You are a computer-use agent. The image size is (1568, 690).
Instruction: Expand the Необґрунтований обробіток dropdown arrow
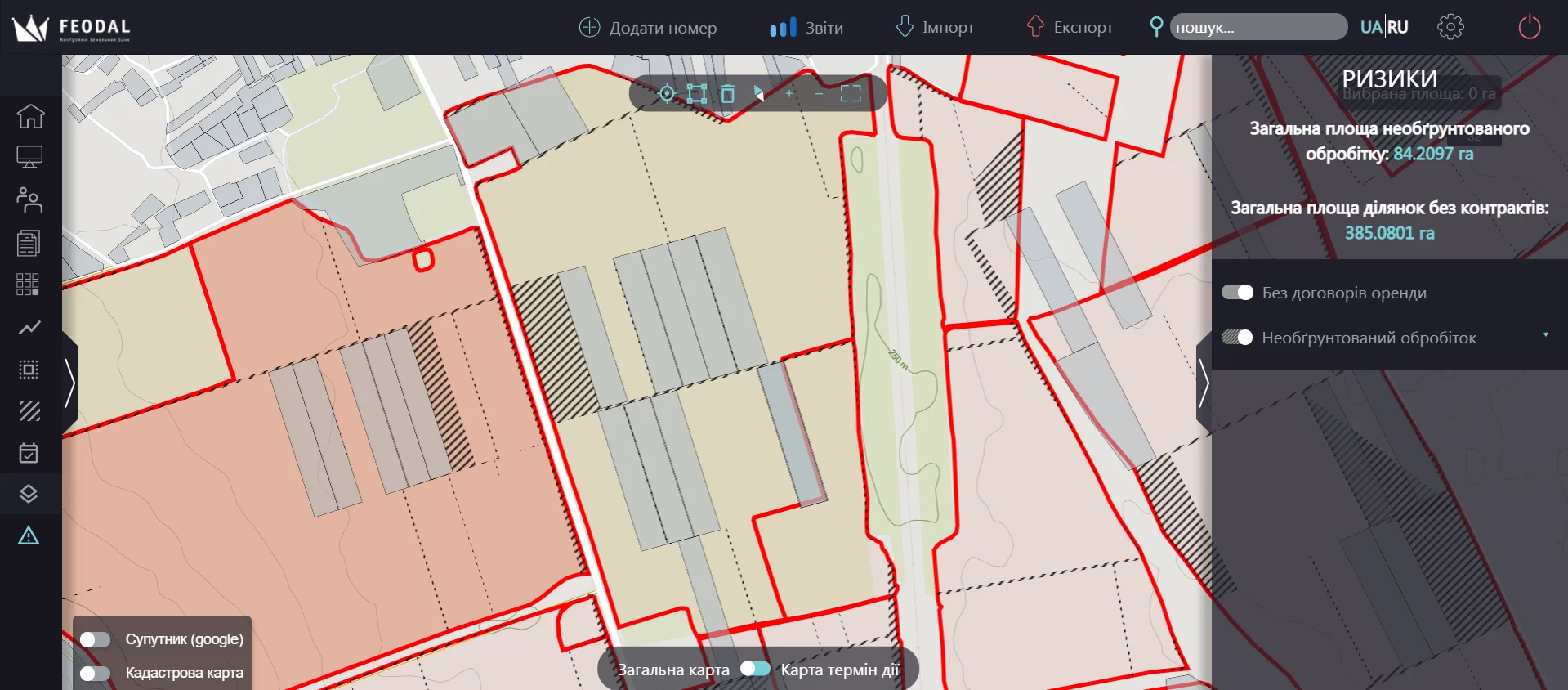pos(1545,335)
